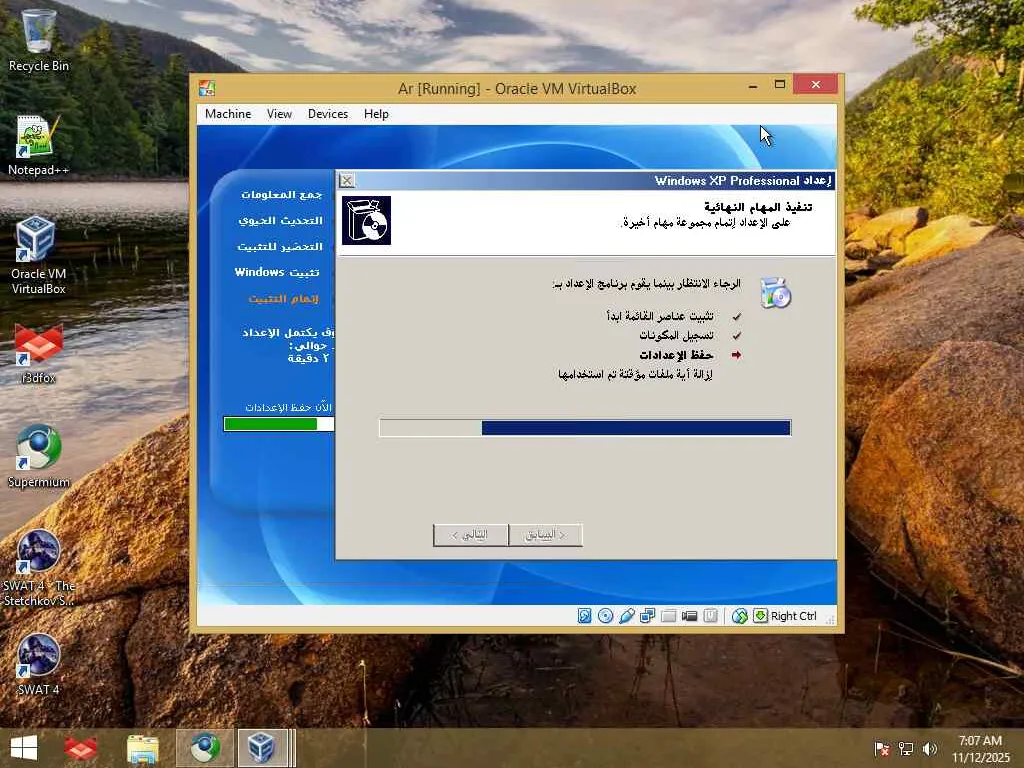Click the step text تسجيل المكونات
Screen dimensions: 1024x768
(x=676, y=336)
